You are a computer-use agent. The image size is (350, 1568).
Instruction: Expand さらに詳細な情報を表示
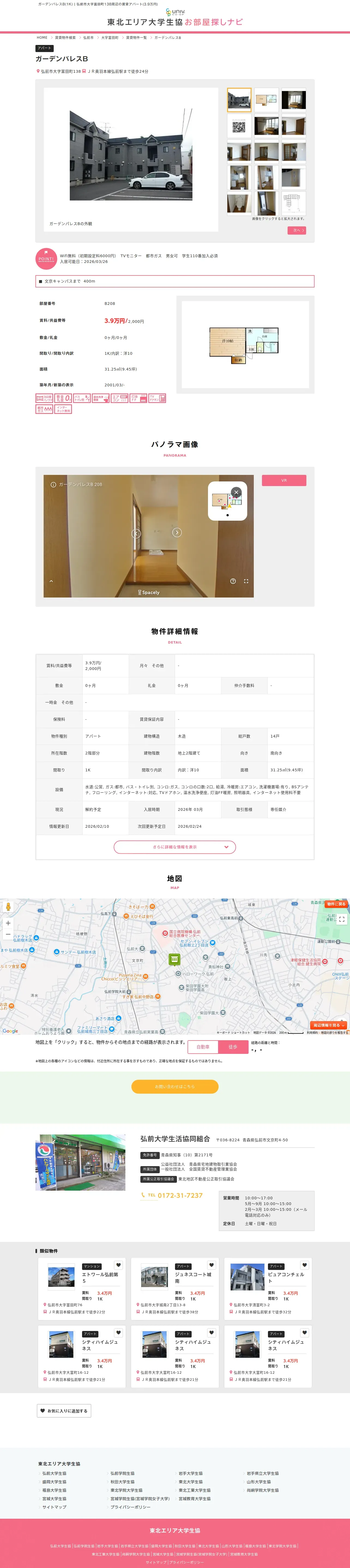[x=175, y=847]
